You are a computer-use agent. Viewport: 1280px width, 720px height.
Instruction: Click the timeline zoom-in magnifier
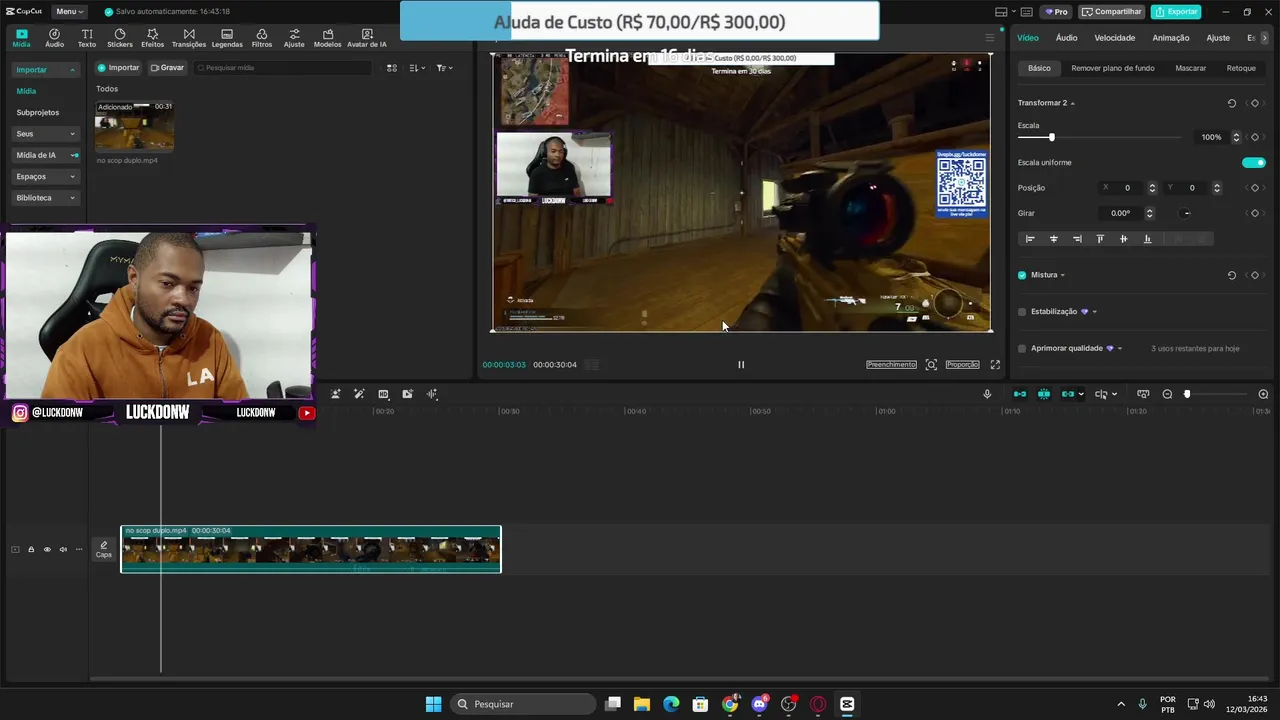[1263, 394]
